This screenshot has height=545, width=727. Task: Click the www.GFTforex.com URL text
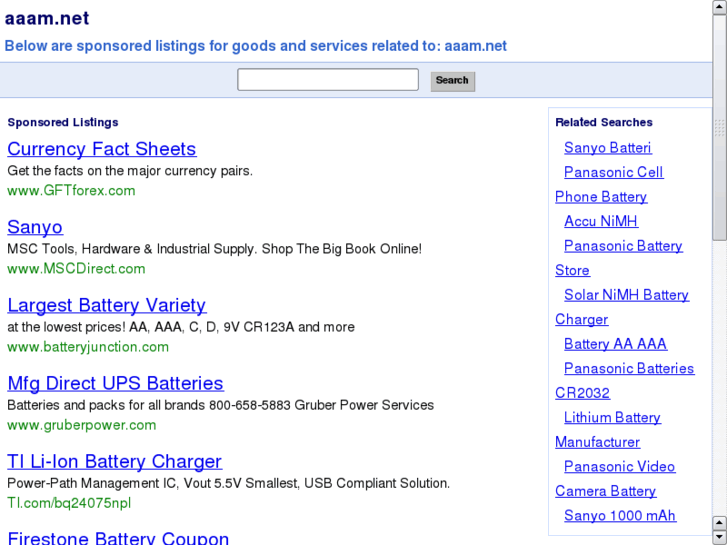pos(71,191)
